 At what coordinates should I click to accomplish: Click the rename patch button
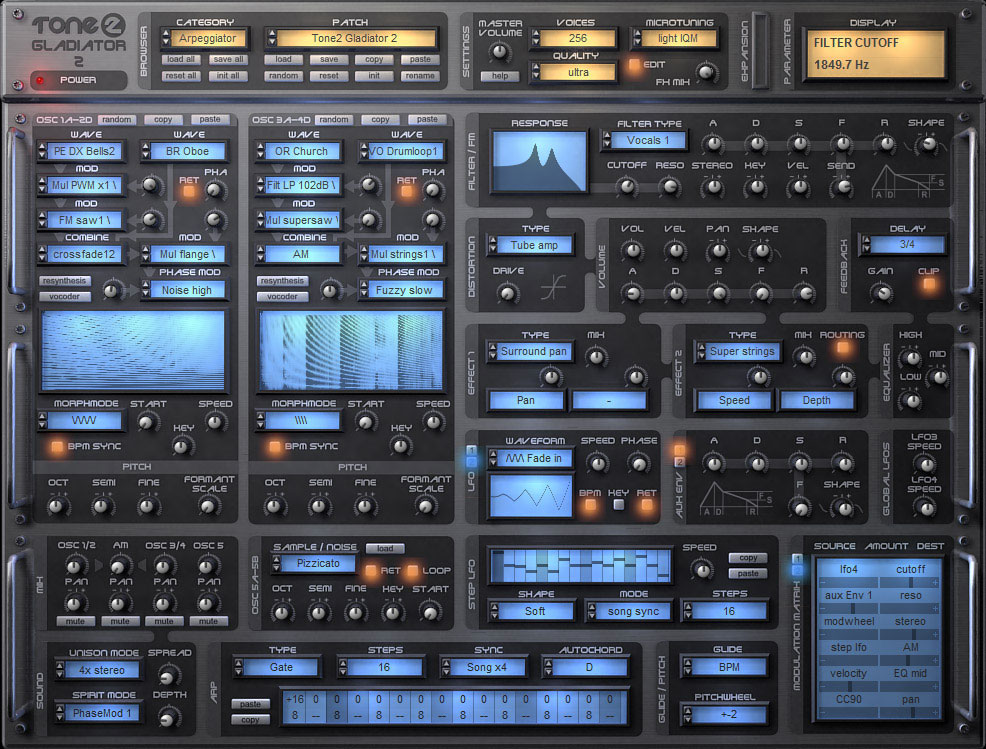420,75
